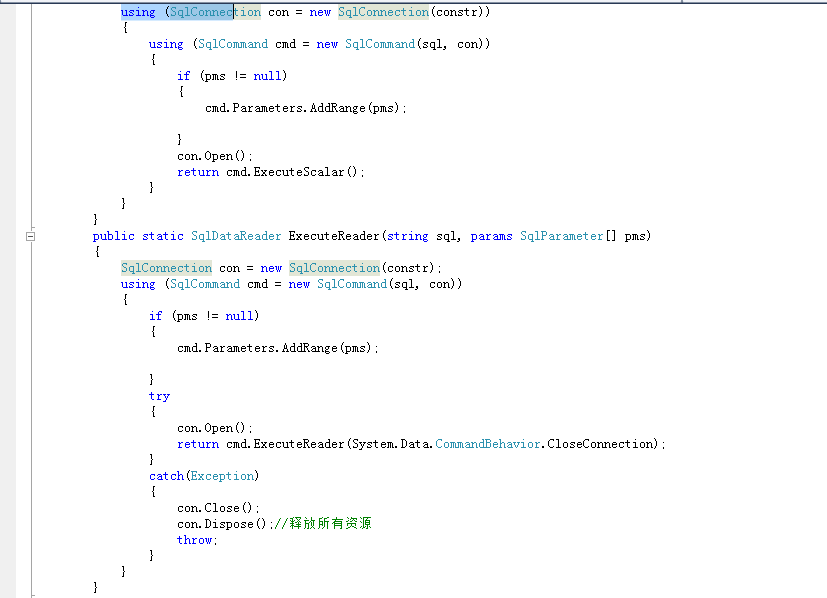Click 'SqlConnection' type in the first using statement

215,12
